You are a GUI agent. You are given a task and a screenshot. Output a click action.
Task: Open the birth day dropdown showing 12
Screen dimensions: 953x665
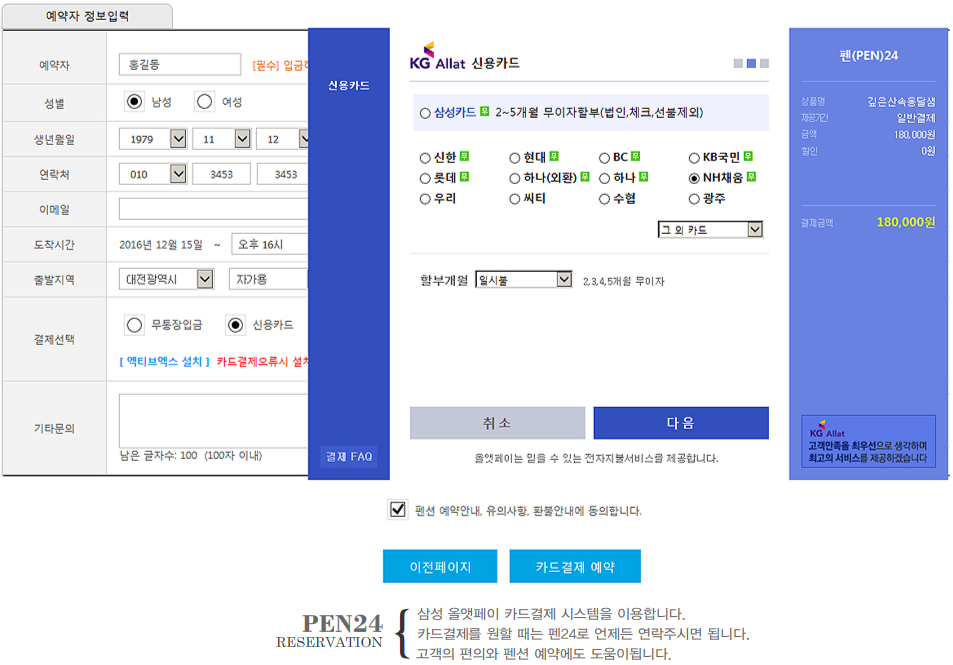click(283, 139)
